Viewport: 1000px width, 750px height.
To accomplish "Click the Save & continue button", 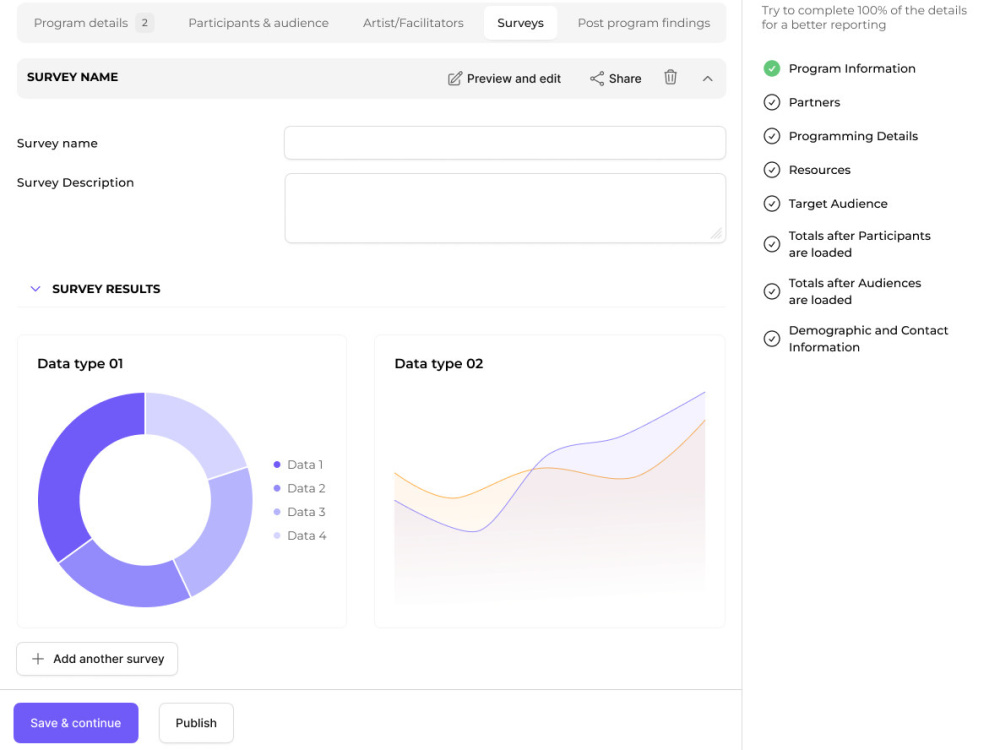I will pos(75,722).
